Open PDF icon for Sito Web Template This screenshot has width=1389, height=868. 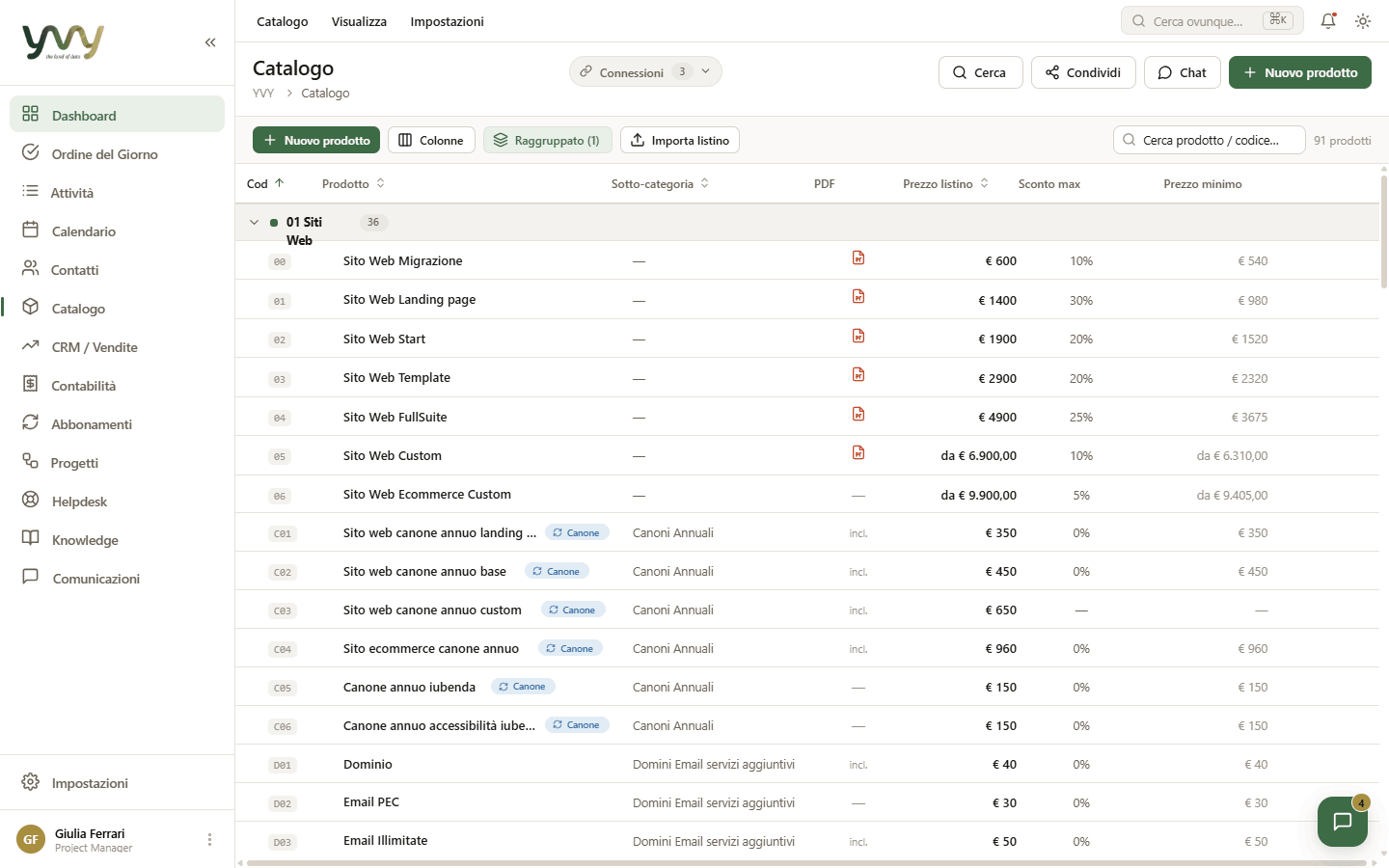pyautogui.click(x=858, y=374)
